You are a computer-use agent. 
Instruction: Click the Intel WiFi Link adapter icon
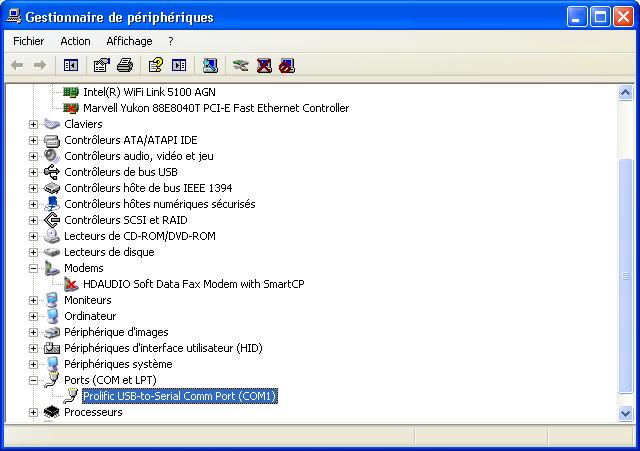pos(71,92)
